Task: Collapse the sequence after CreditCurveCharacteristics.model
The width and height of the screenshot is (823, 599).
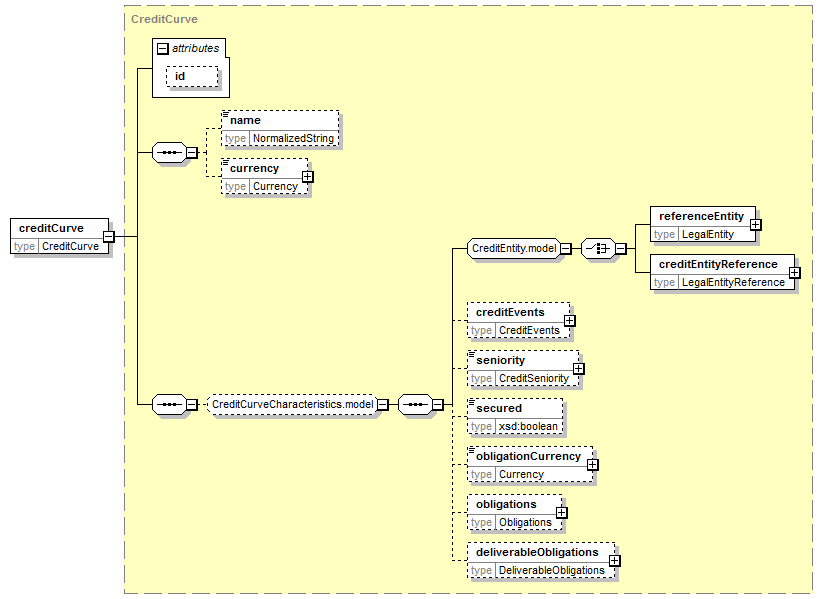Action: [438, 405]
